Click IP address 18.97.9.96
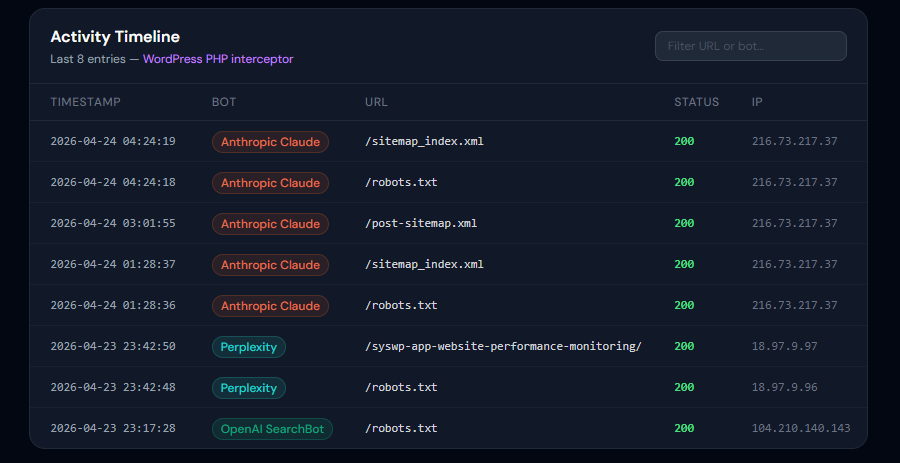900x463 pixels. 785,387
